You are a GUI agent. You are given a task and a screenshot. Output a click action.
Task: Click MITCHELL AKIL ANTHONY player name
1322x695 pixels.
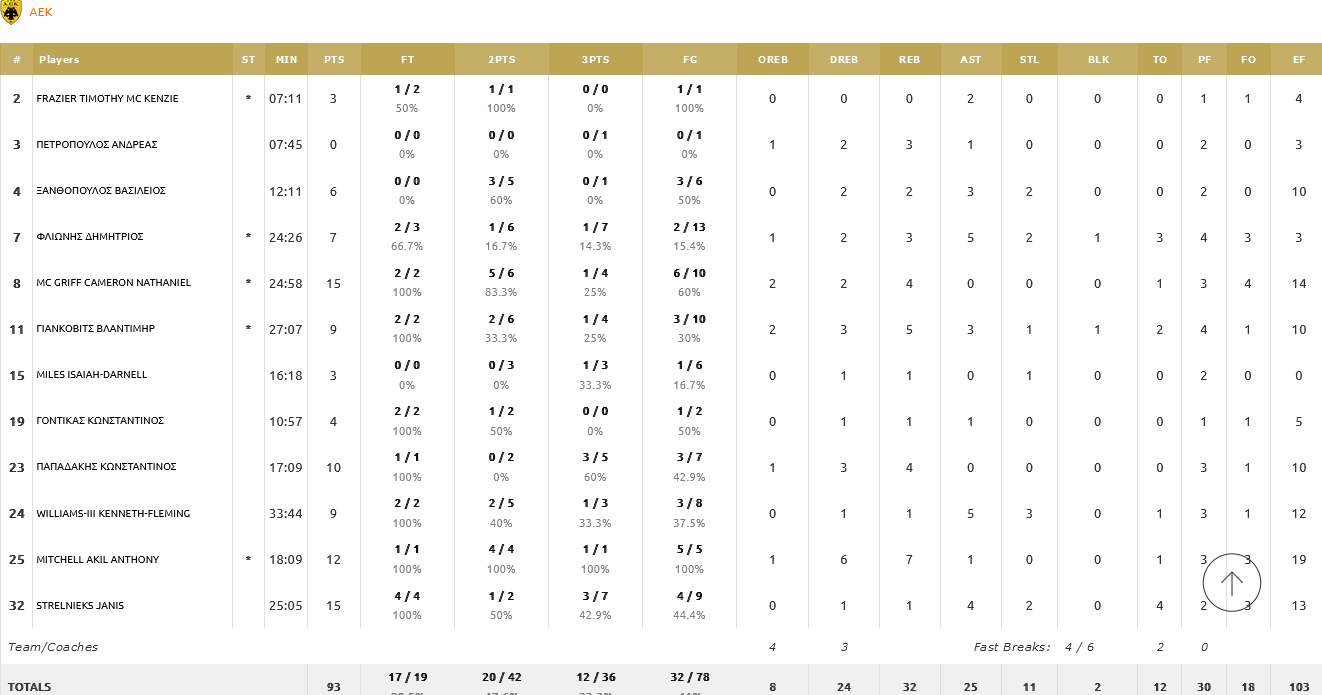pyautogui.click(x=97, y=560)
